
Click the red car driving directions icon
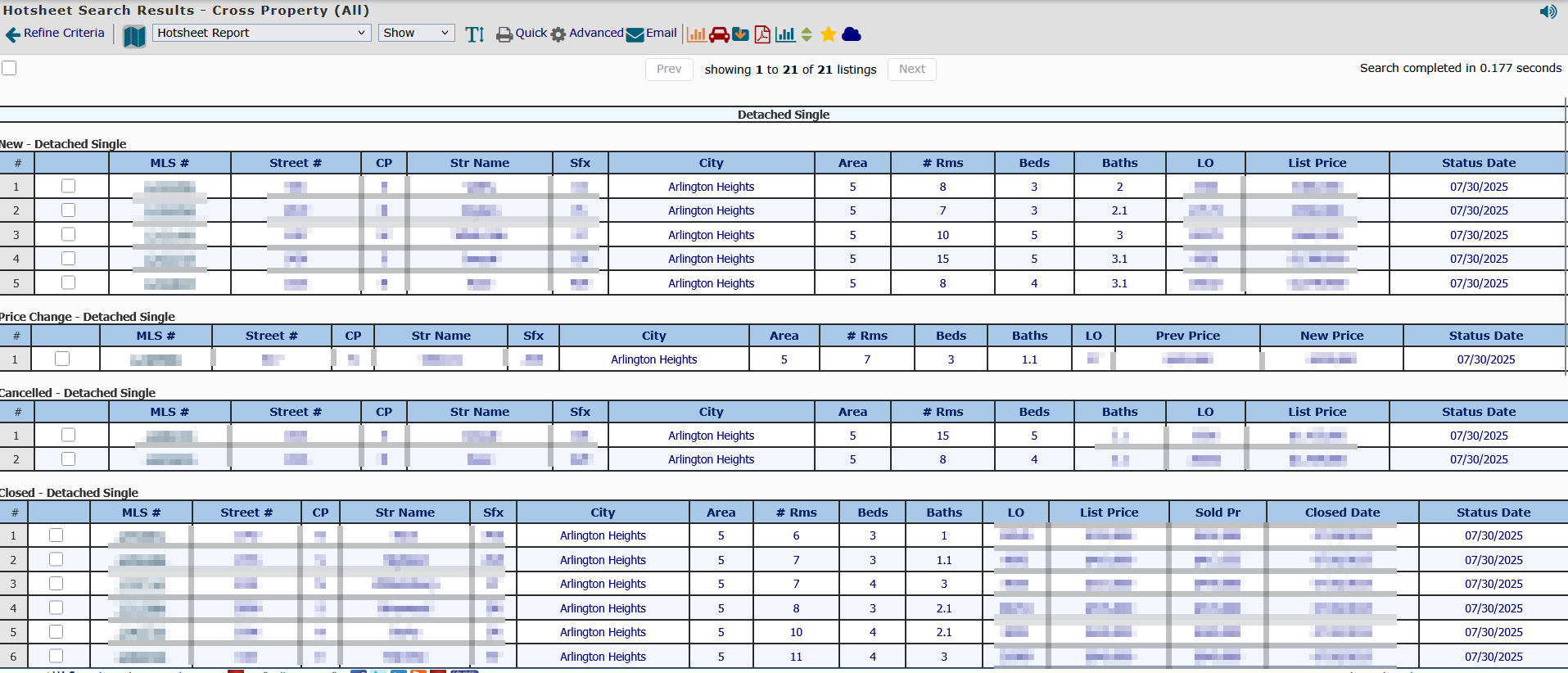pyautogui.click(x=719, y=34)
